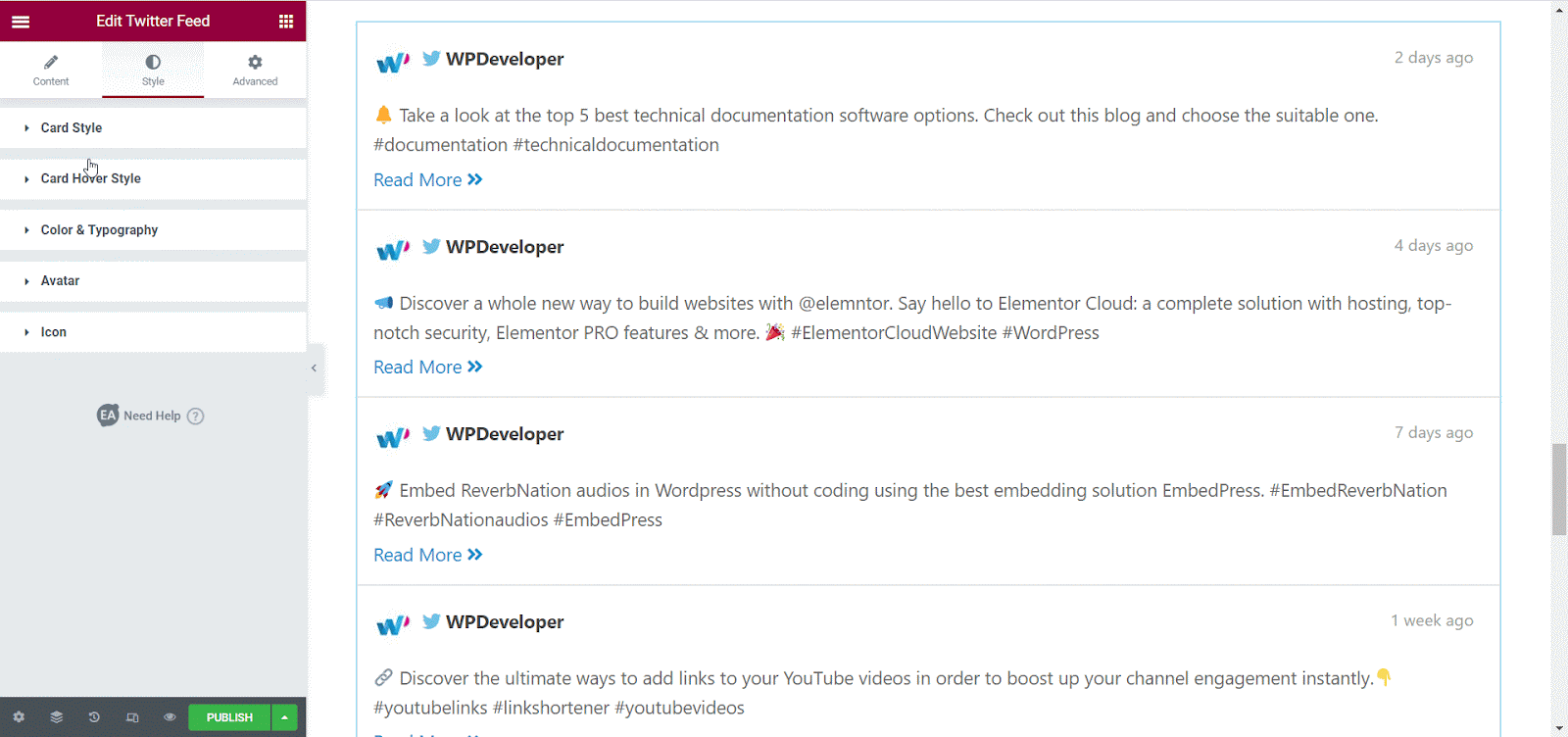
Task: Click the Preview Changes eye icon
Action: [x=170, y=717]
